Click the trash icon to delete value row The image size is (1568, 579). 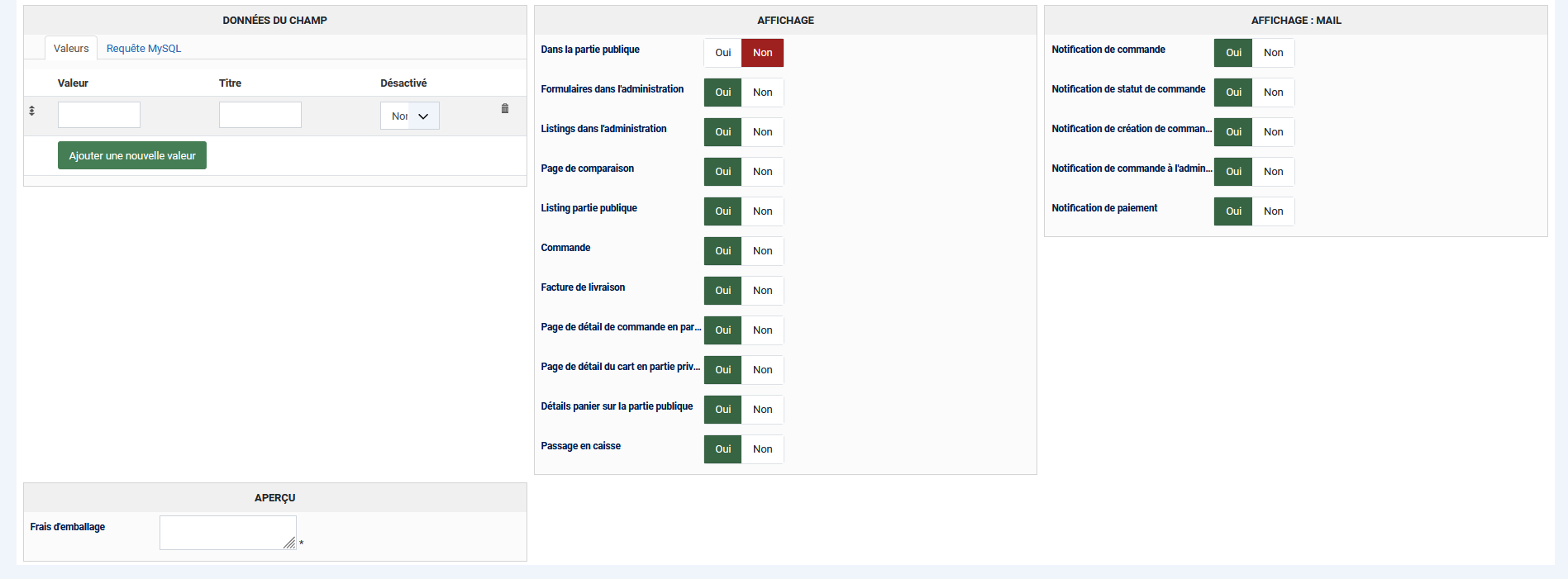tap(505, 109)
